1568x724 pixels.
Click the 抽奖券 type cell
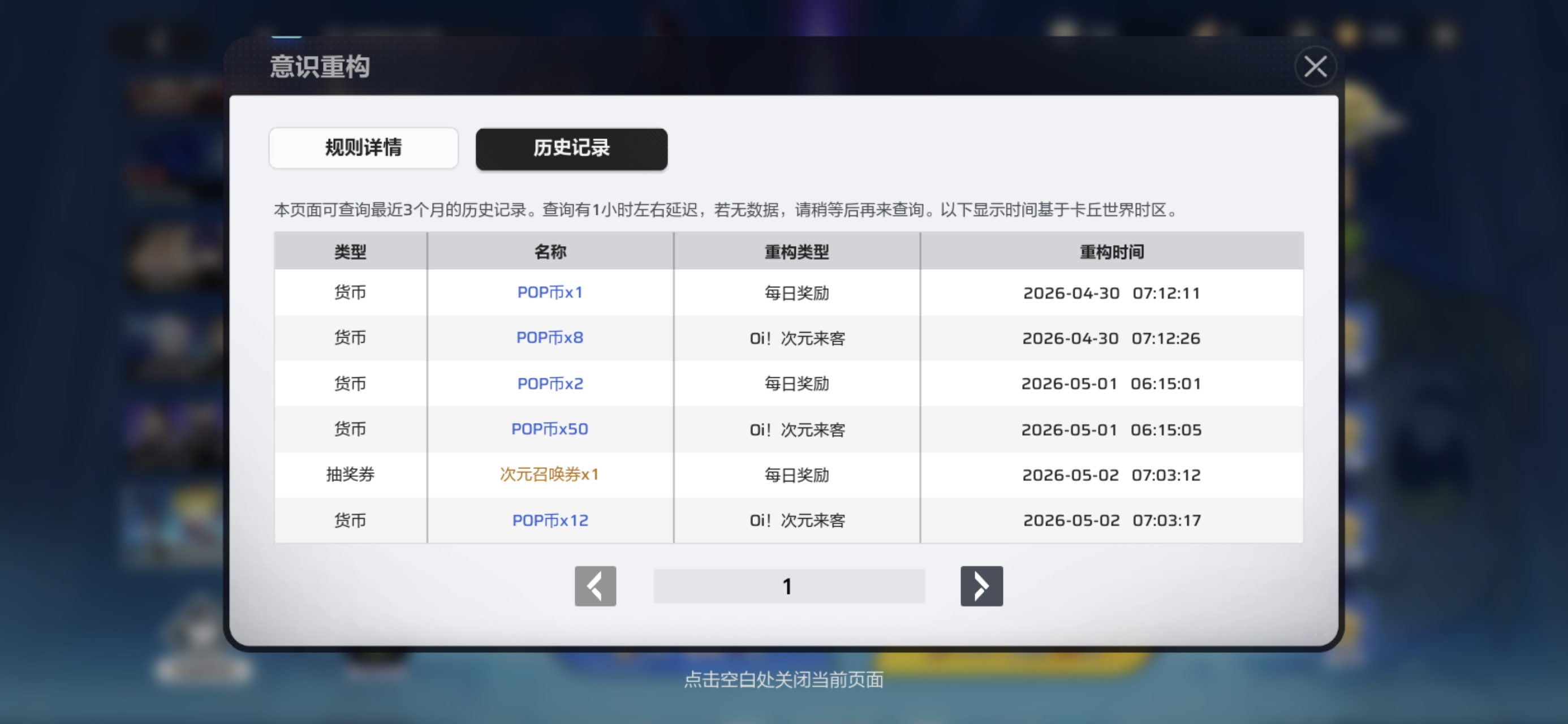(x=350, y=475)
